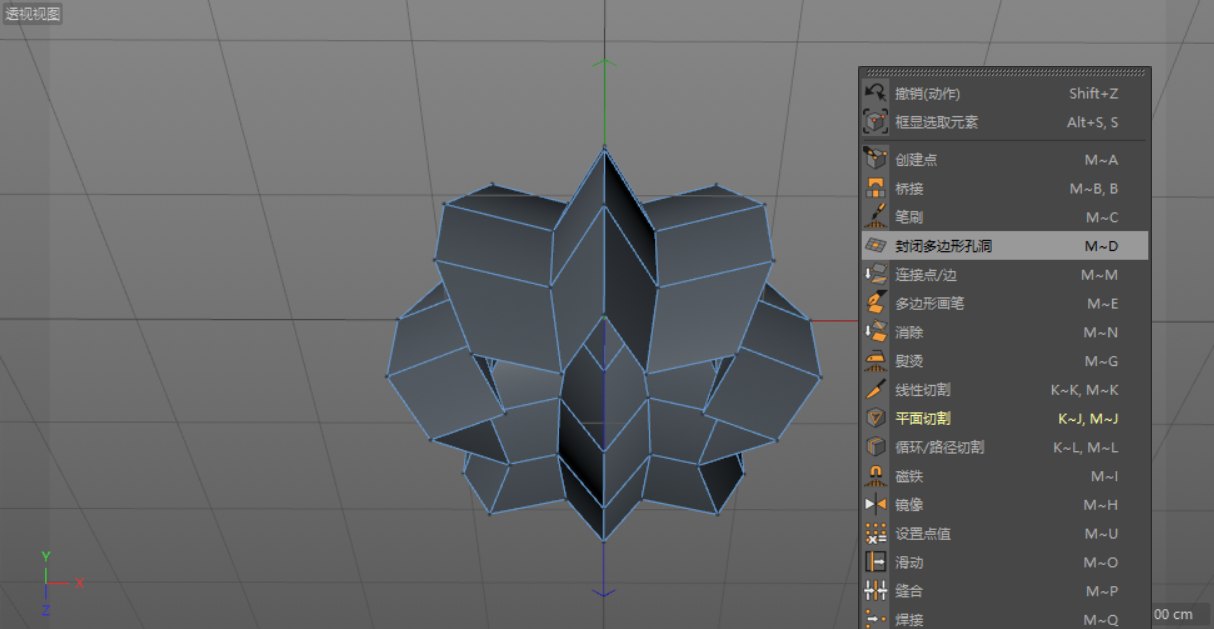1214x629 pixels.
Task: Open 设置点值 set point value
Action: 922,534
